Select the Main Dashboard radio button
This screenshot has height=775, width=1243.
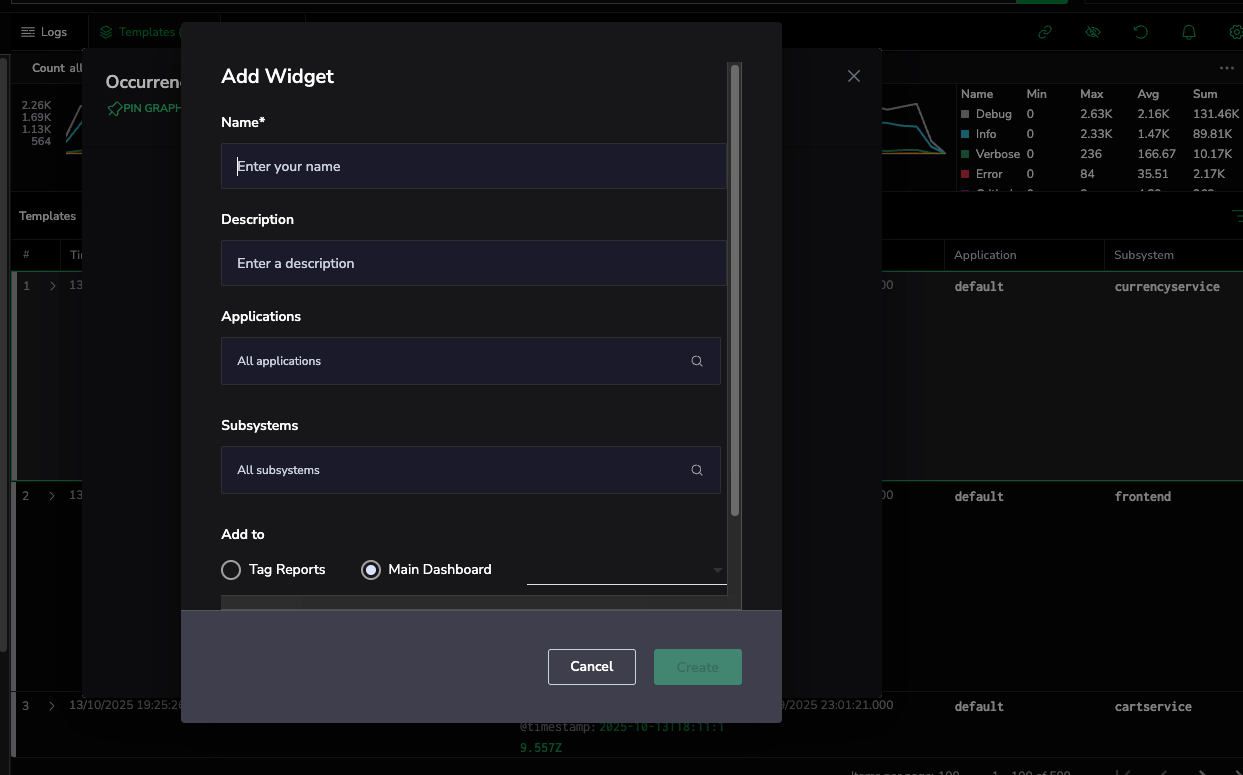[371, 570]
